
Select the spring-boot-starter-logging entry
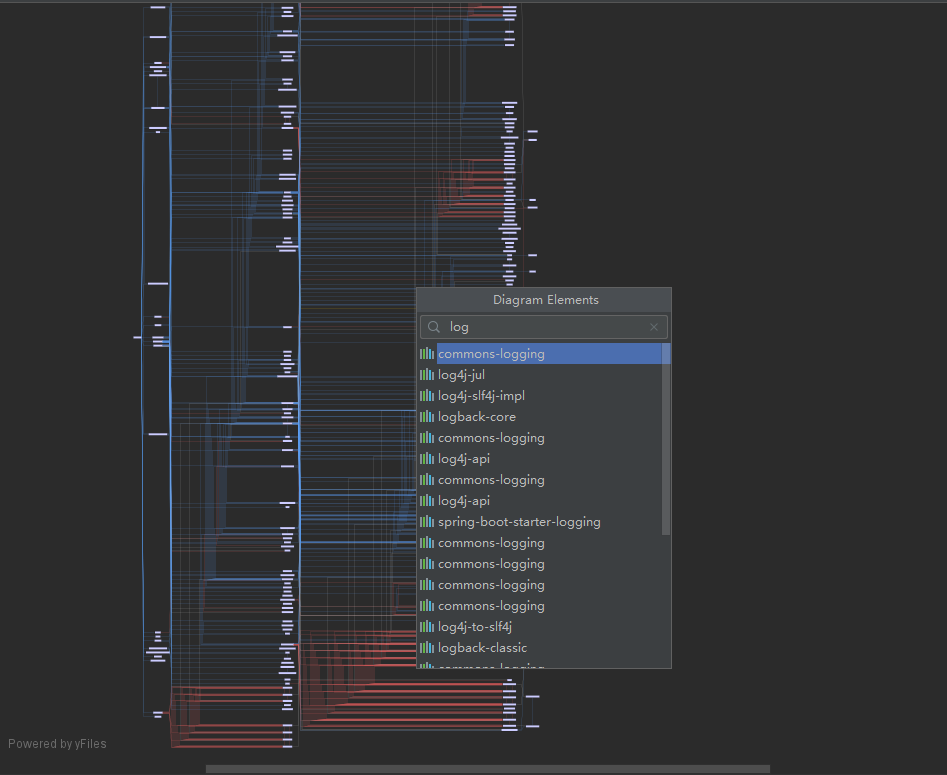(x=540, y=522)
